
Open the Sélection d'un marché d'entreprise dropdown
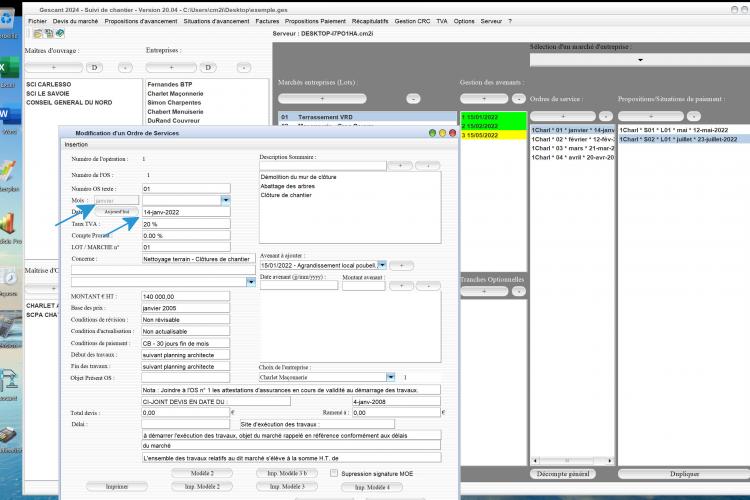point(640,60)
